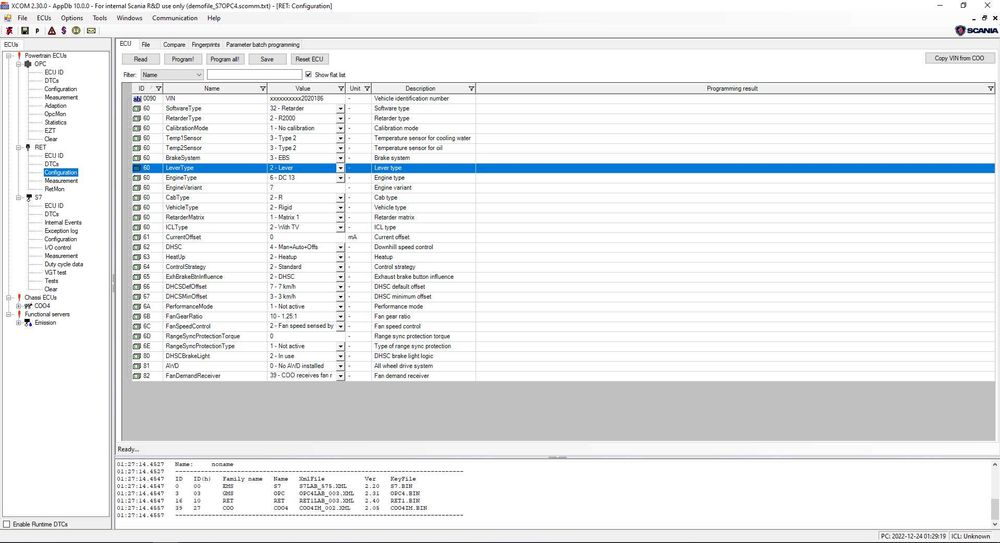Viewport: 1000px width, 543px height.
Task: Expand the COO4 tree node
Action: click(x=18, y=306)
